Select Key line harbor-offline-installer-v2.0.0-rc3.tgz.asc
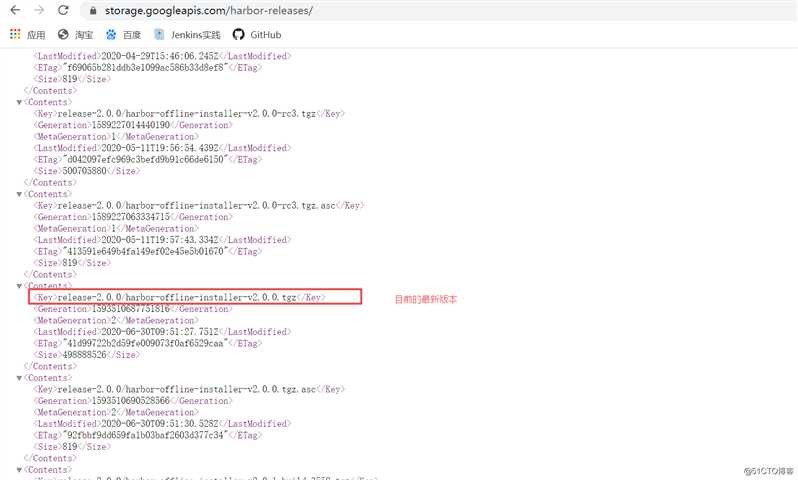This screenshot has height=480, width=798. (199, 206)
